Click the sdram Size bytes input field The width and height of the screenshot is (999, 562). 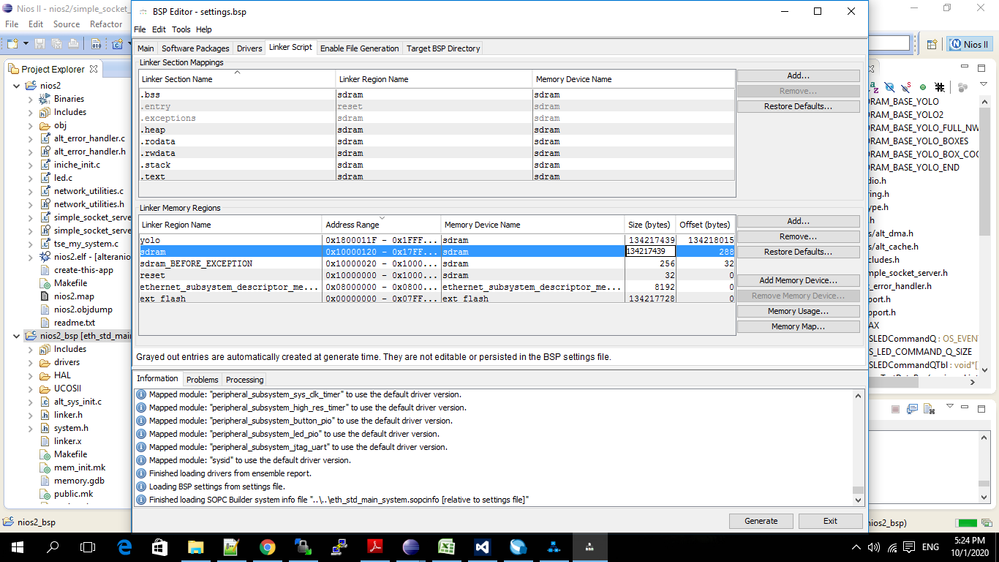650,252
